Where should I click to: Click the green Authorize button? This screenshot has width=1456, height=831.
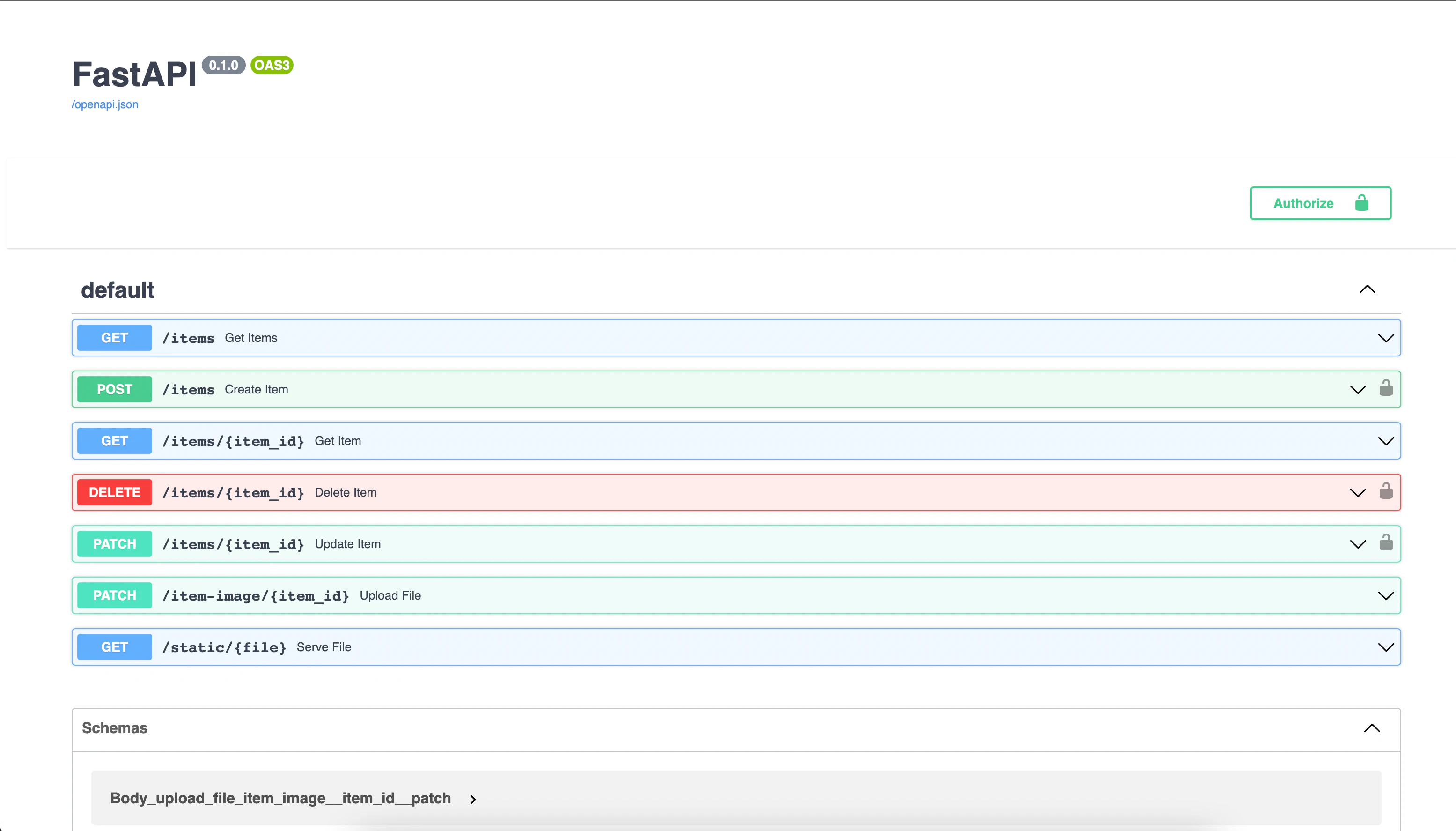click(x=1320, y=203)
